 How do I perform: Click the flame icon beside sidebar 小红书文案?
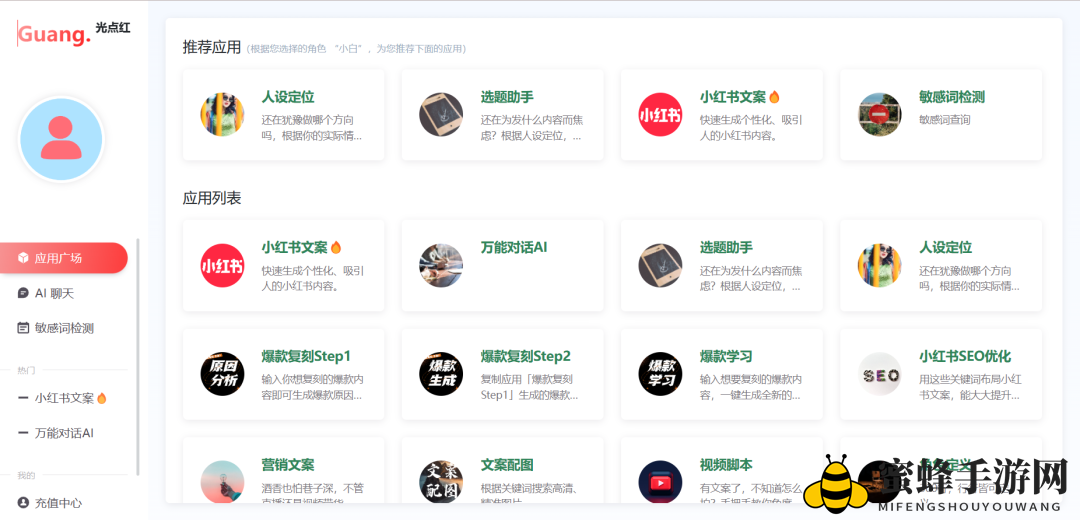[x=102, y=398]
